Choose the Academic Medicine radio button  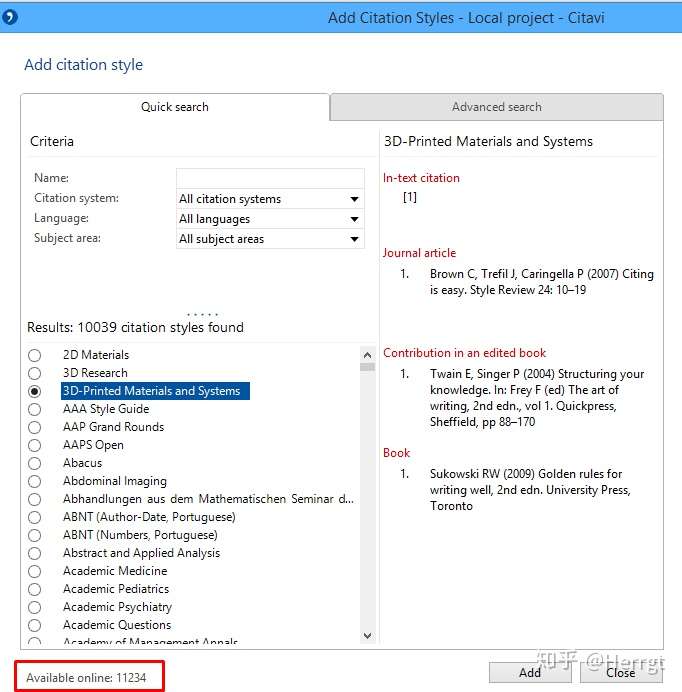tap(34, 572)
